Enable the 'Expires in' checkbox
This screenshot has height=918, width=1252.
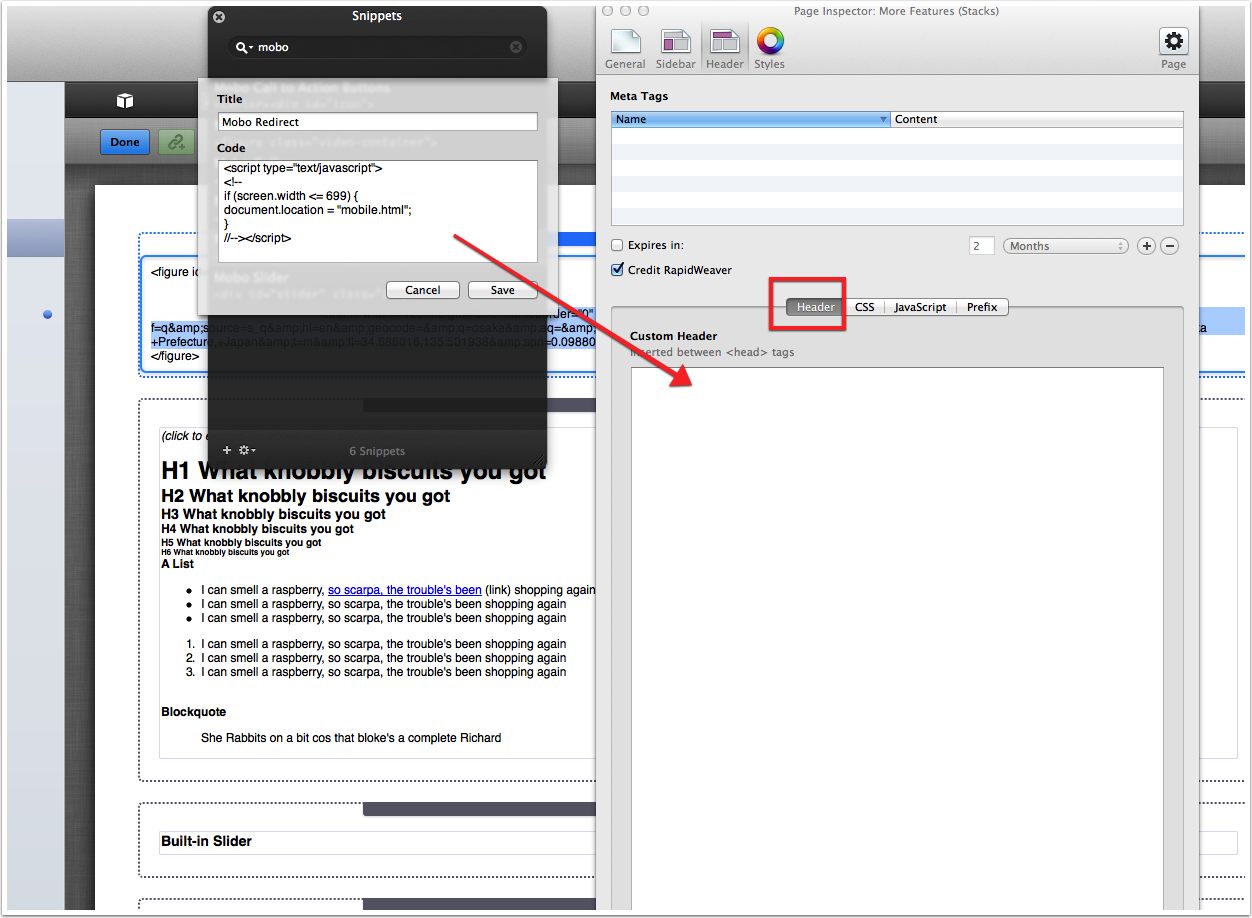coord(617,245)
